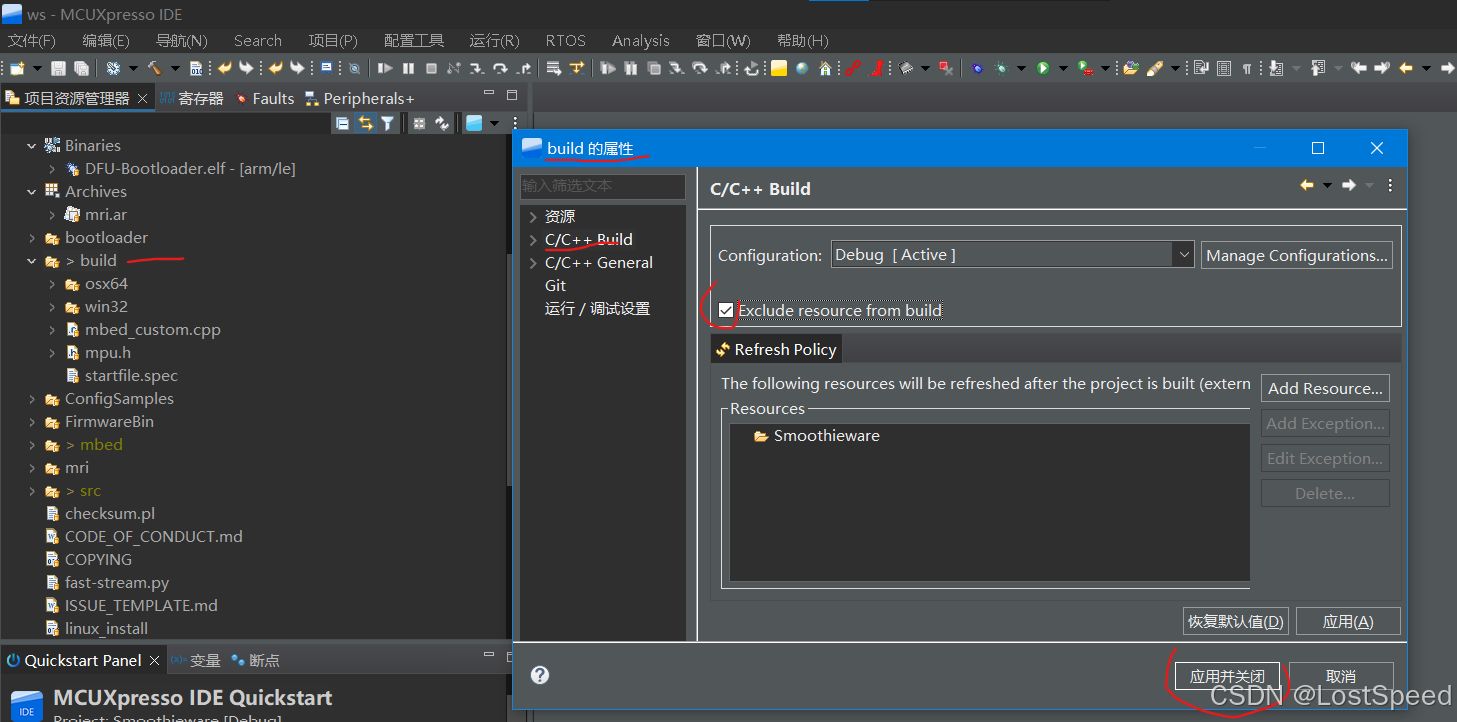Select Git in properties tree
This screenshot has height=722, width=1457.
[x=555, y=286]
